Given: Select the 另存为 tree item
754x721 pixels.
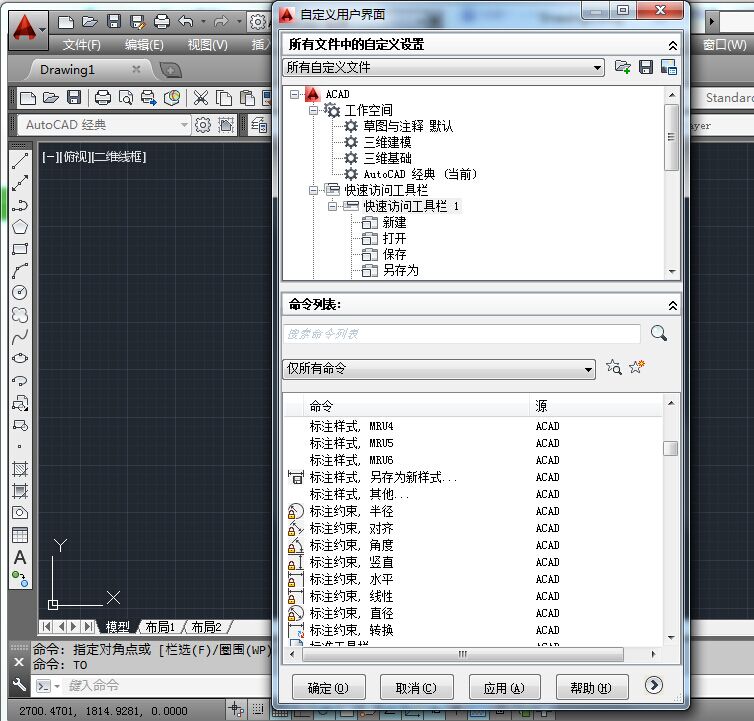Looking at the screenshot, I should click(401, 270).
